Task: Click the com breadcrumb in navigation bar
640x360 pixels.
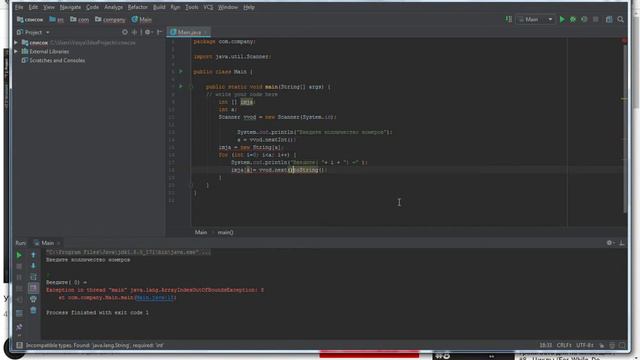Action: tap(79, 19)
